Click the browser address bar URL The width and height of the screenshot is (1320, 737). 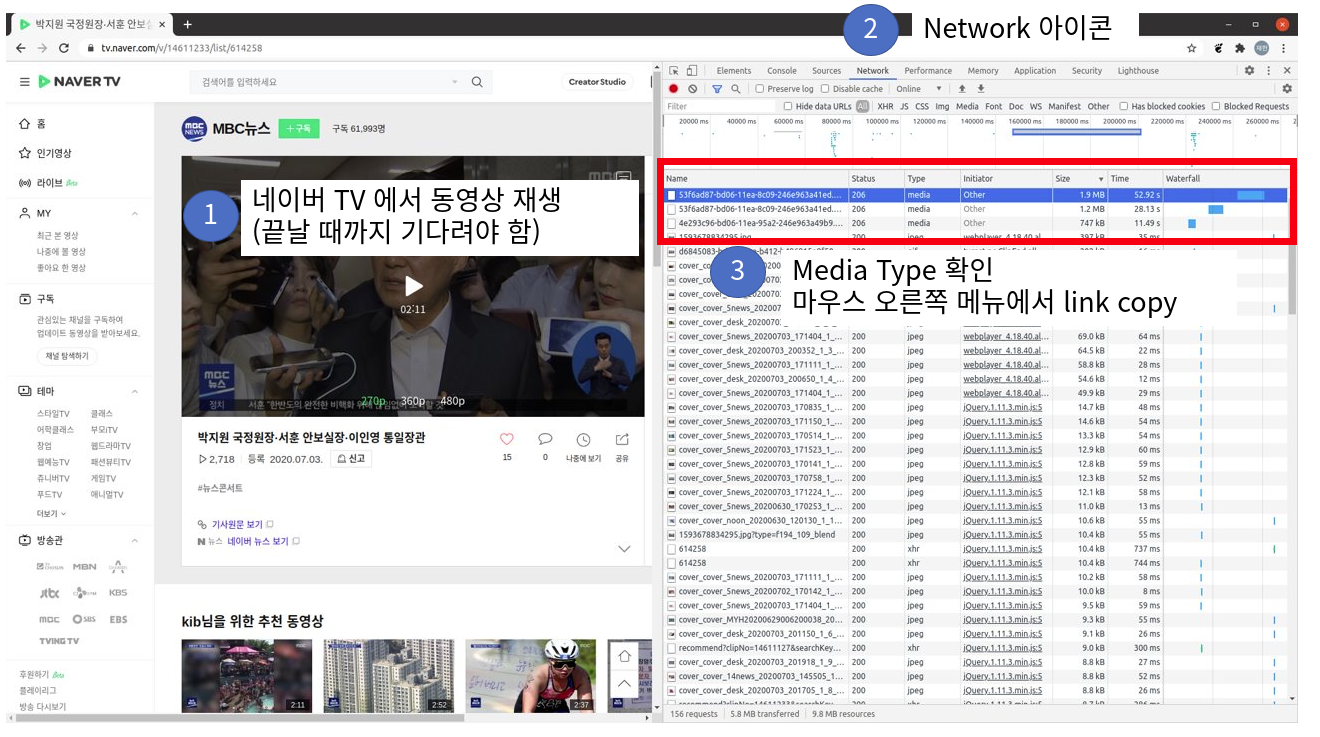tap(181, 48)
